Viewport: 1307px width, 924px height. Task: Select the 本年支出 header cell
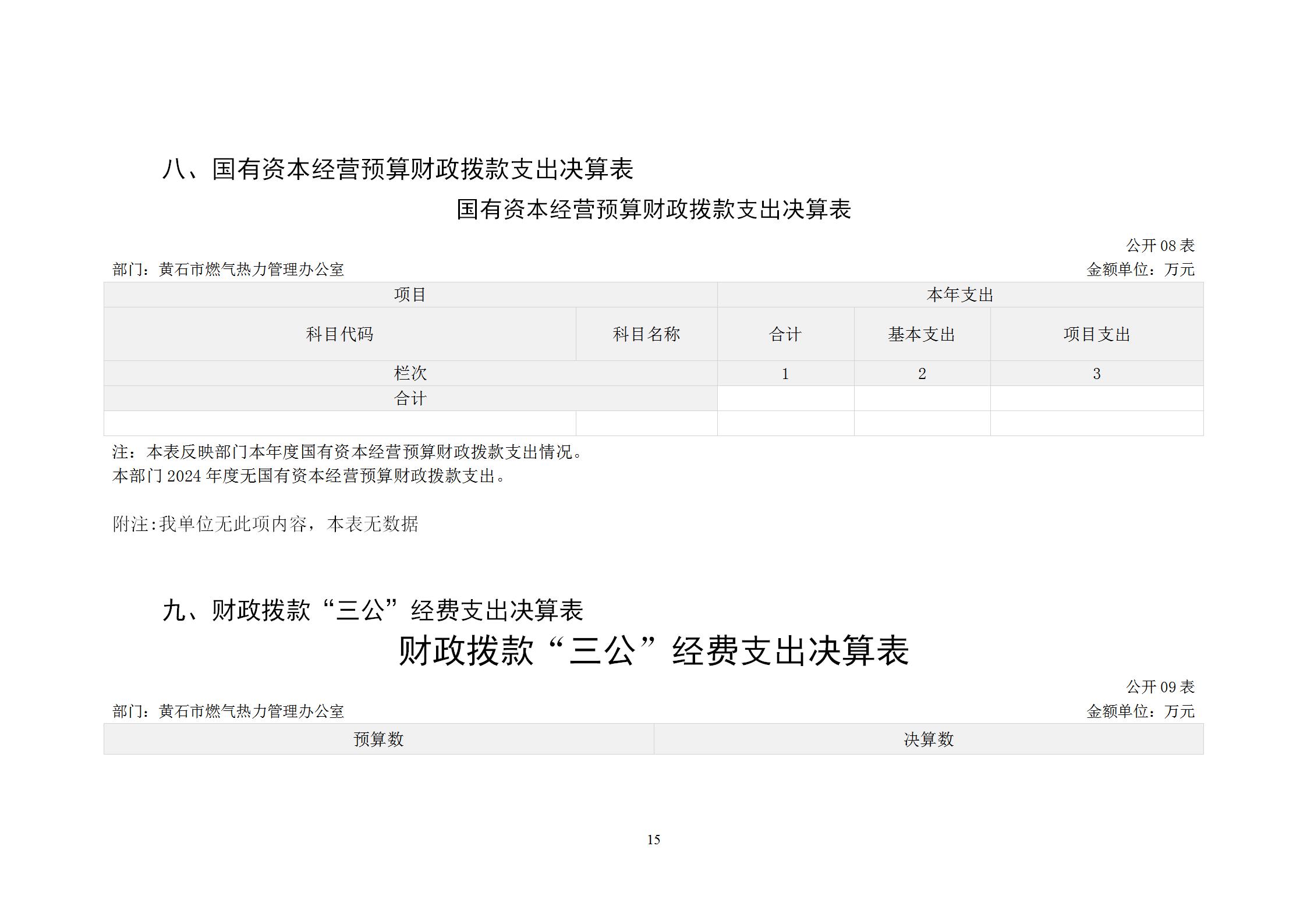tap(959, 295)
